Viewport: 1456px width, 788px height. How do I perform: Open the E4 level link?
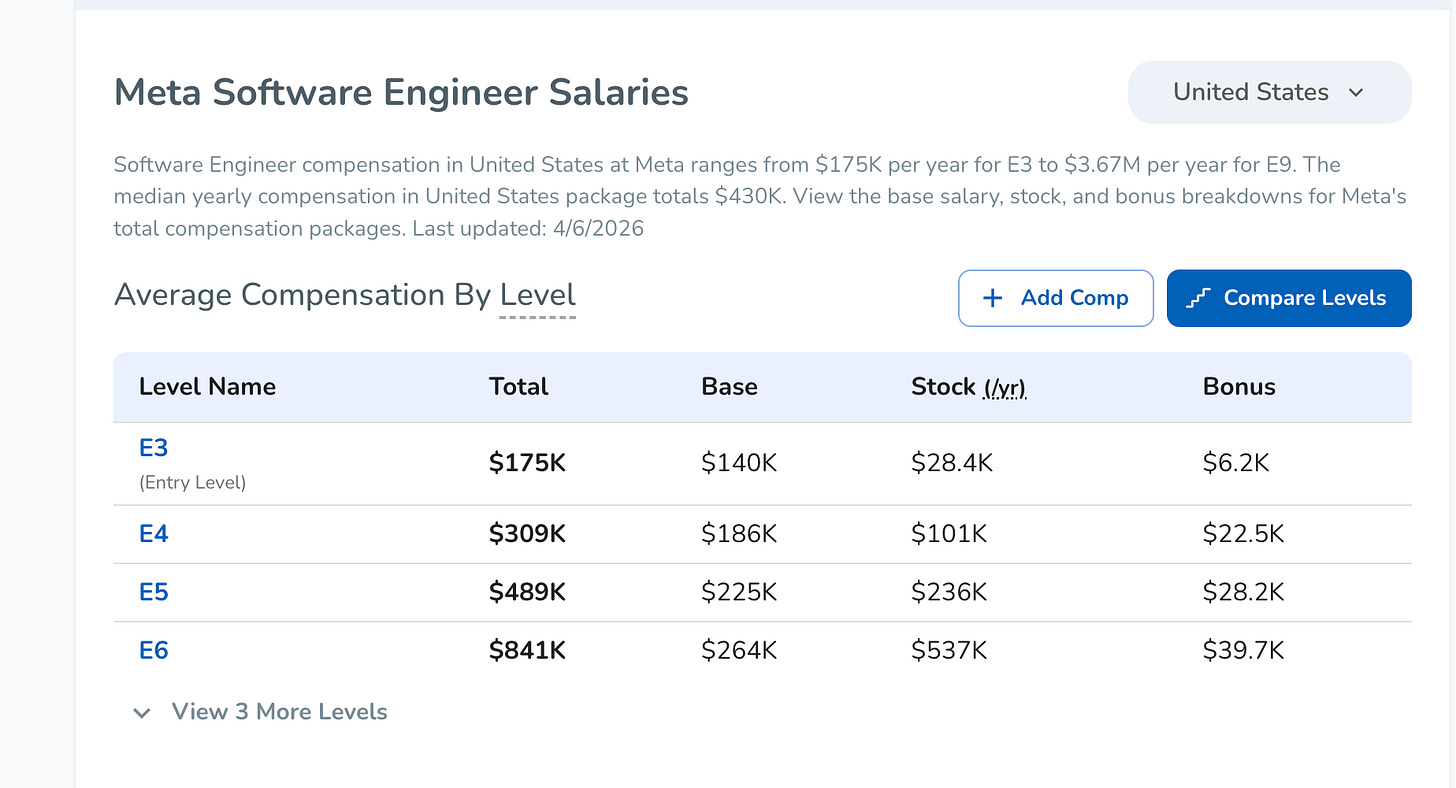coord(153,534)
